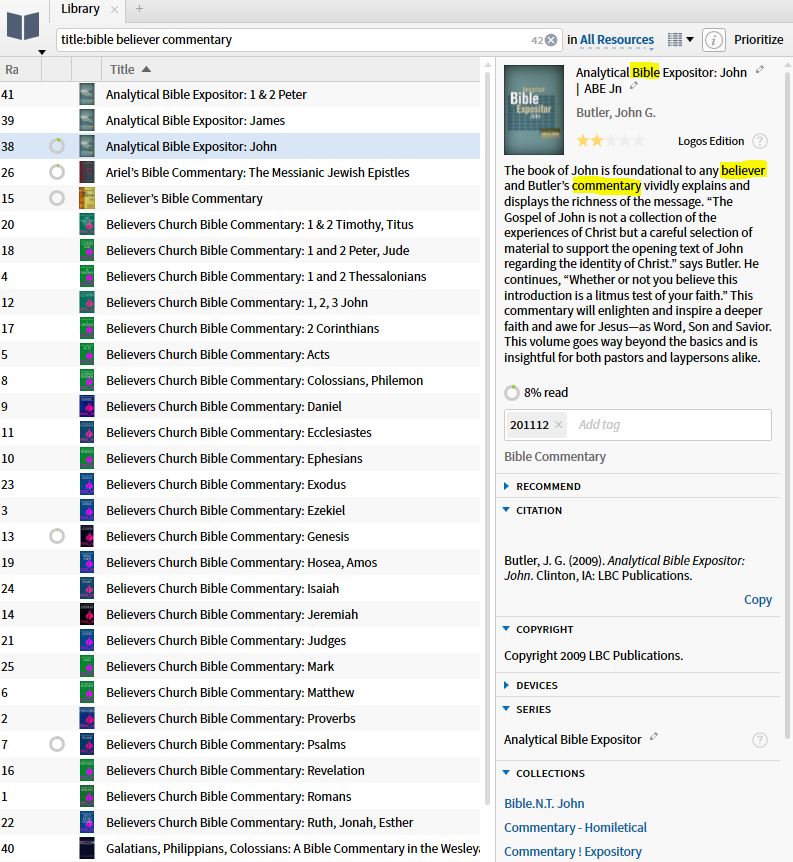Click the cover icon for Believer's Bible Commentary
The height and width of the screenshot is (862, 793).
[87, 198]
